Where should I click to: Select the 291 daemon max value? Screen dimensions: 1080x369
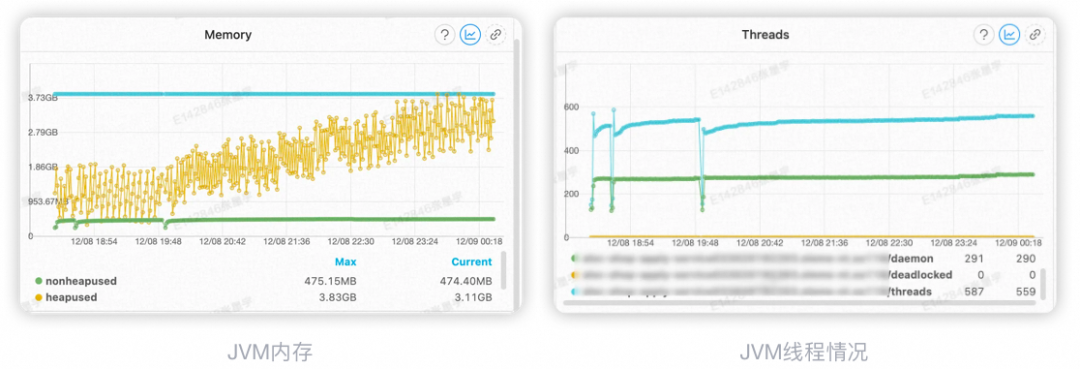[x=975, y=259]
